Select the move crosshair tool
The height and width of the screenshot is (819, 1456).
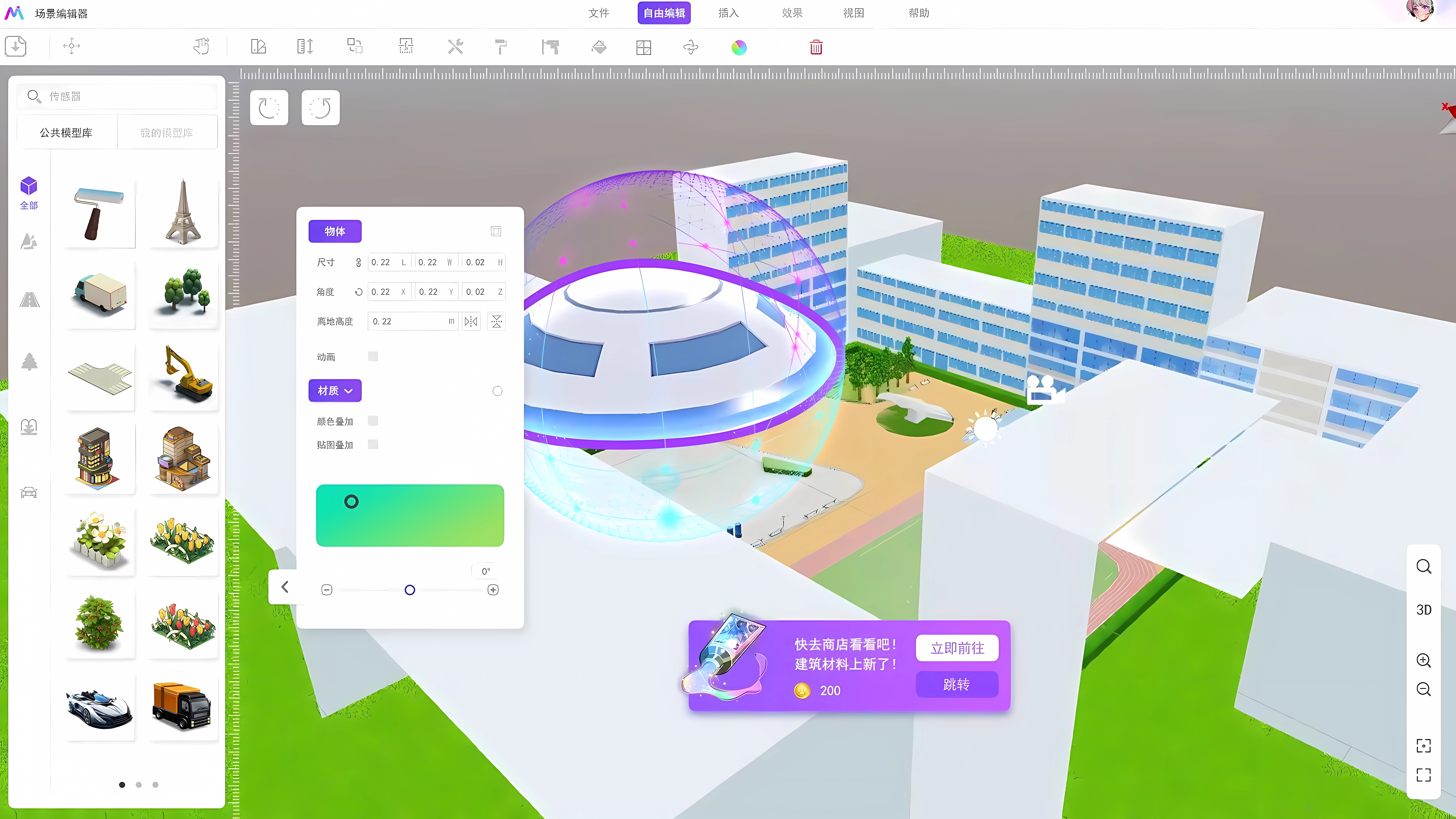pyautogui.click(x=72, y=46)
